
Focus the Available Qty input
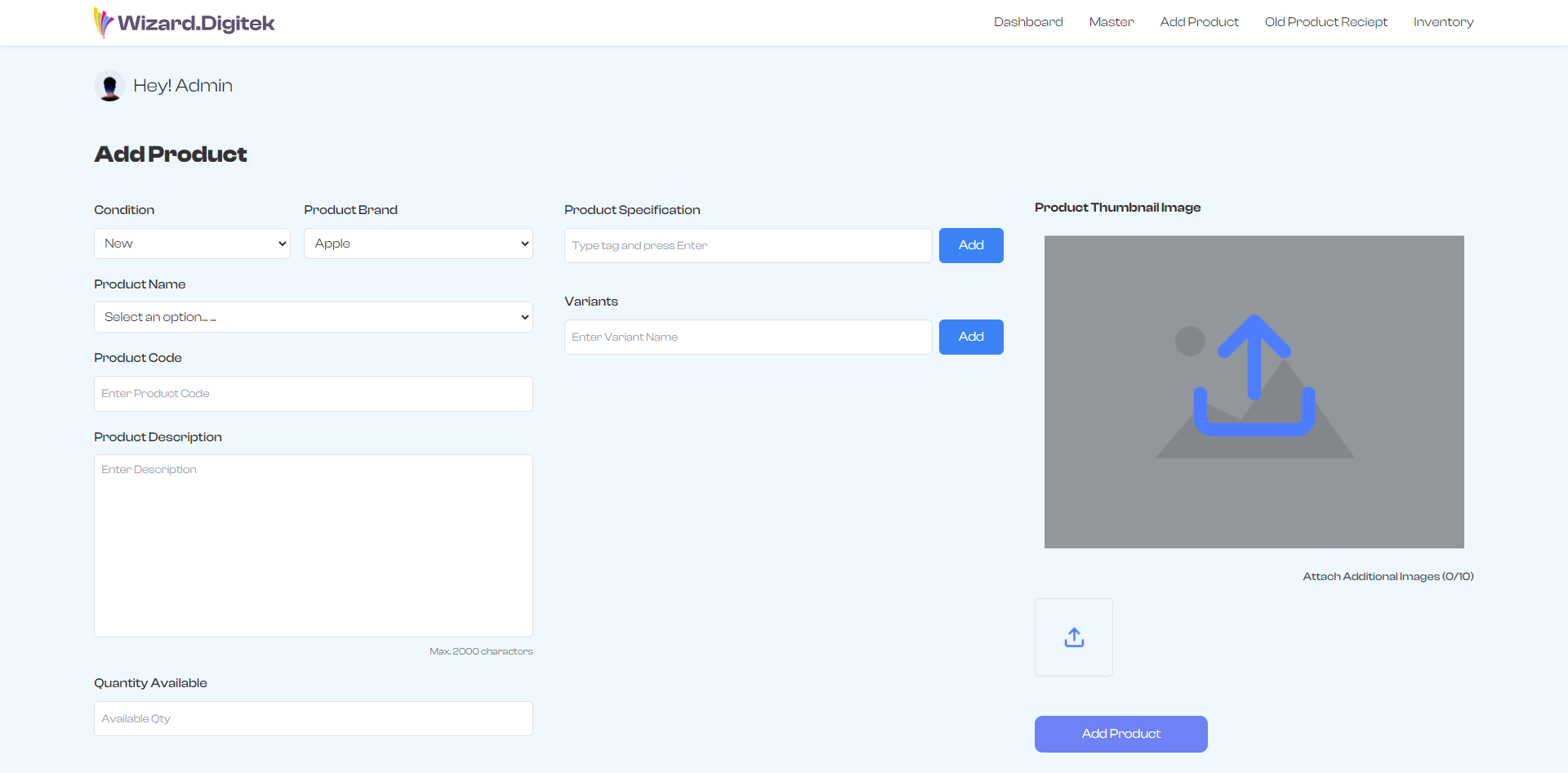click(313, 719)
